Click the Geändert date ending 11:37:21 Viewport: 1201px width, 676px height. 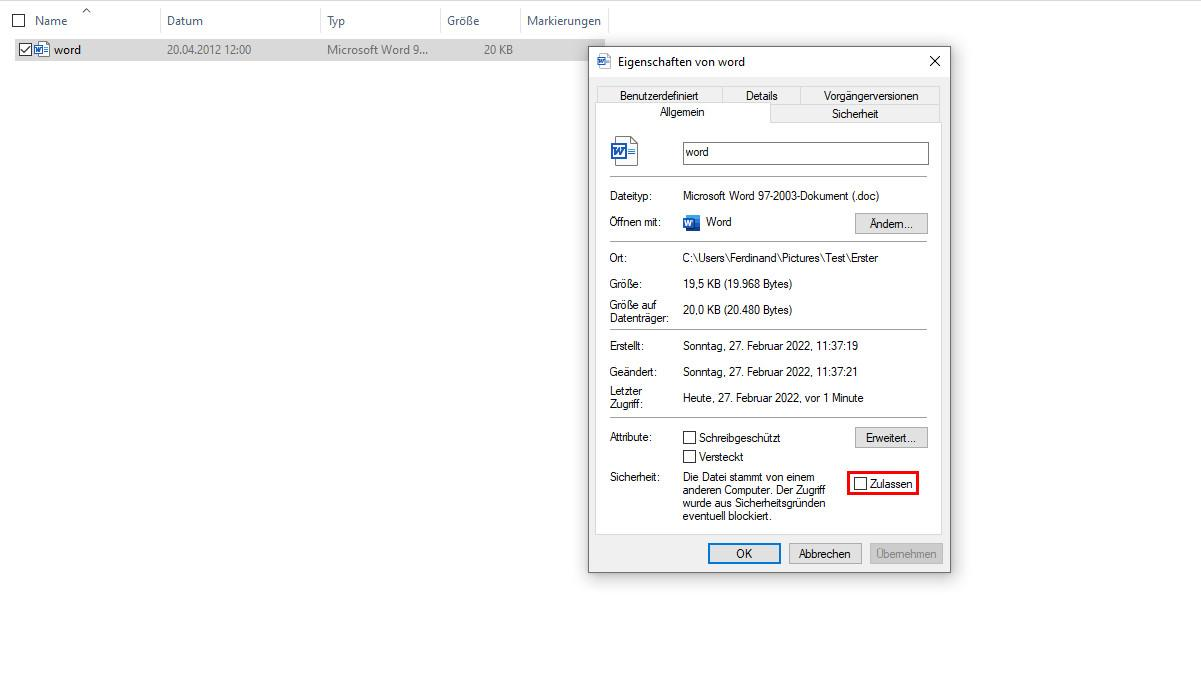coord(770,372)
